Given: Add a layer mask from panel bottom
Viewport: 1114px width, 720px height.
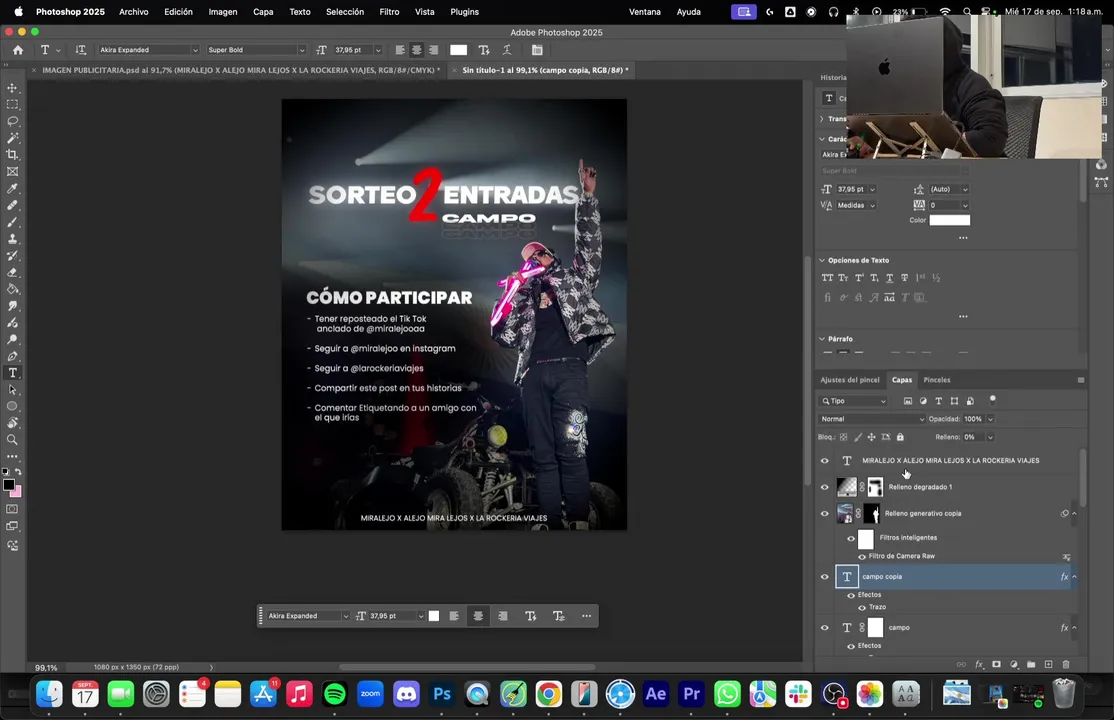Looking at the screenshot, I should click(x=996, y=665).
